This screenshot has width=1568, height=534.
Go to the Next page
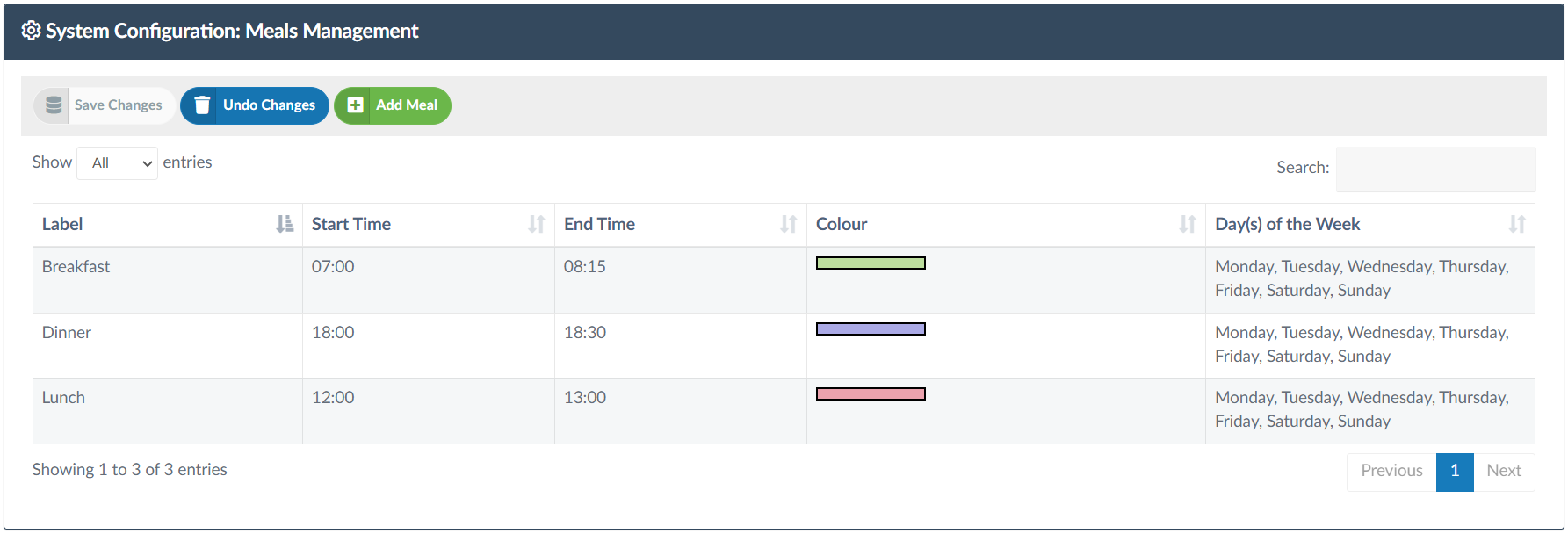point(1504,471)
